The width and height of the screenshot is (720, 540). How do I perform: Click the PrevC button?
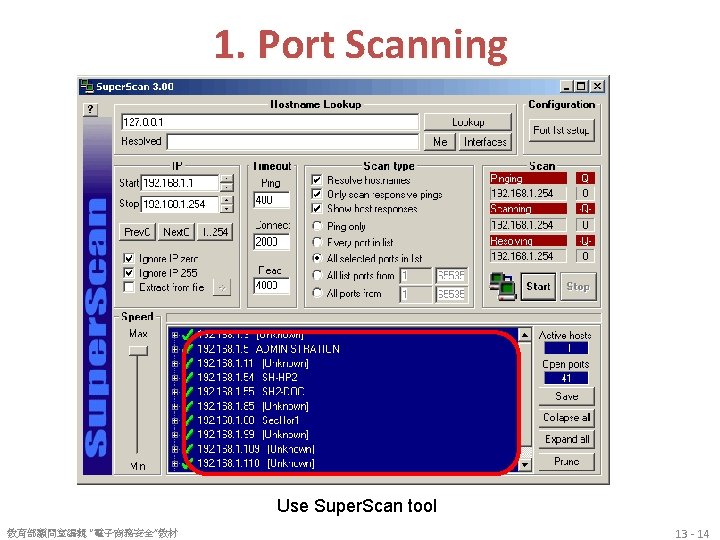click(x=137, y=232)
